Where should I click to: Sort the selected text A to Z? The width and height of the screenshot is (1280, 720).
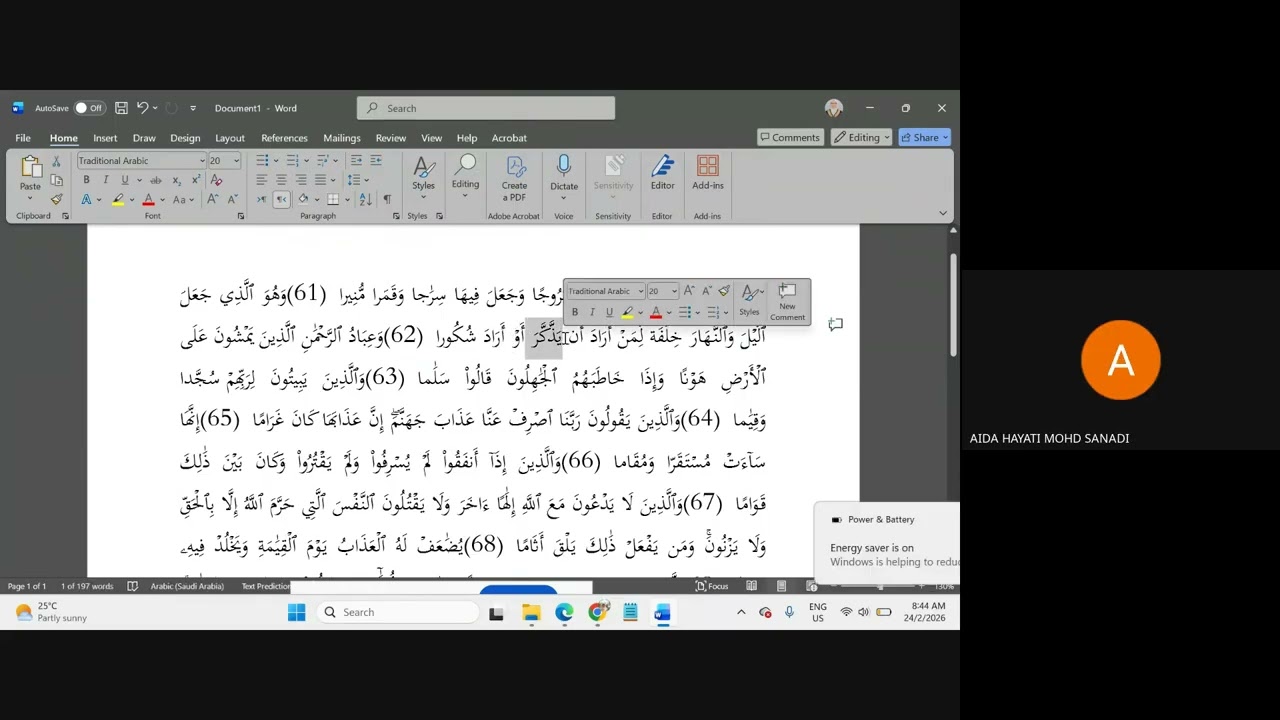[367, 199]
